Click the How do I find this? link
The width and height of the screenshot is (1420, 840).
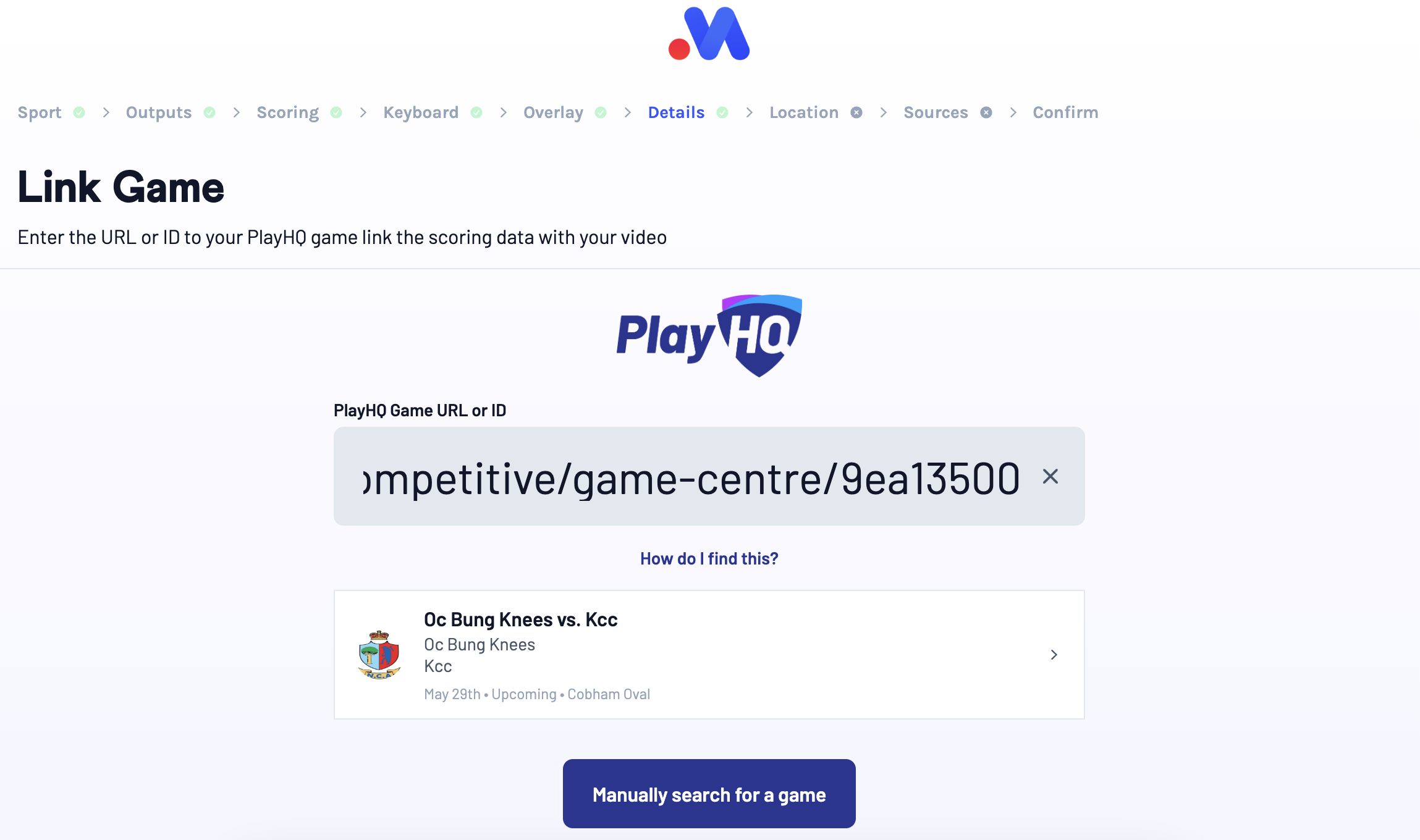tap(709, 558)
